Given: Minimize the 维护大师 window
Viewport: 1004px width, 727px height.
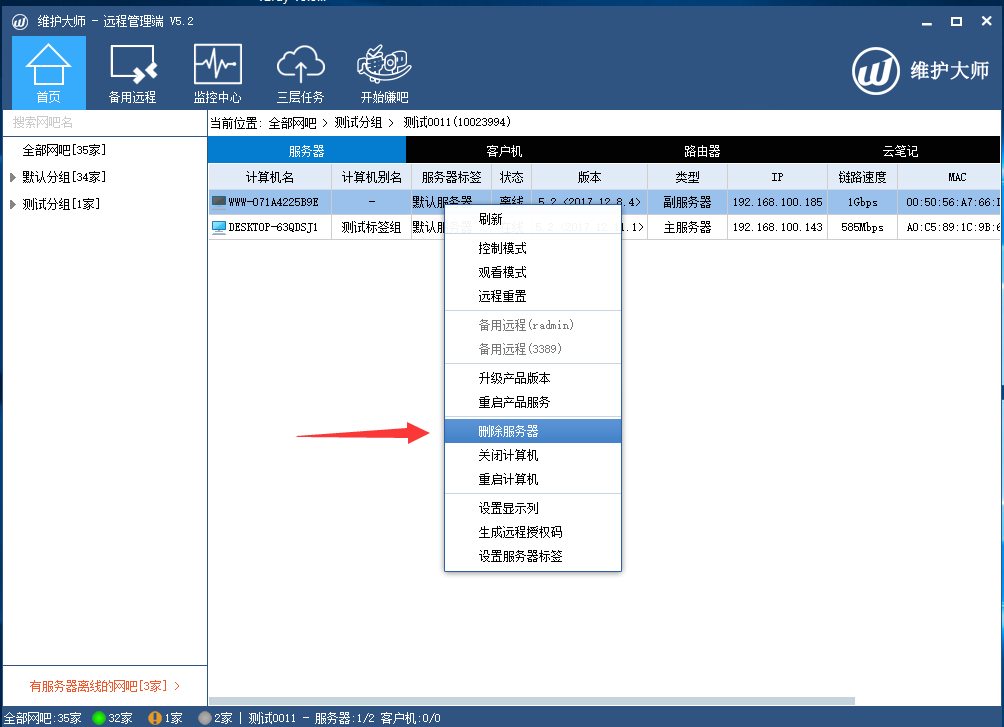Looking at the screenshot, I should [927, 22].
